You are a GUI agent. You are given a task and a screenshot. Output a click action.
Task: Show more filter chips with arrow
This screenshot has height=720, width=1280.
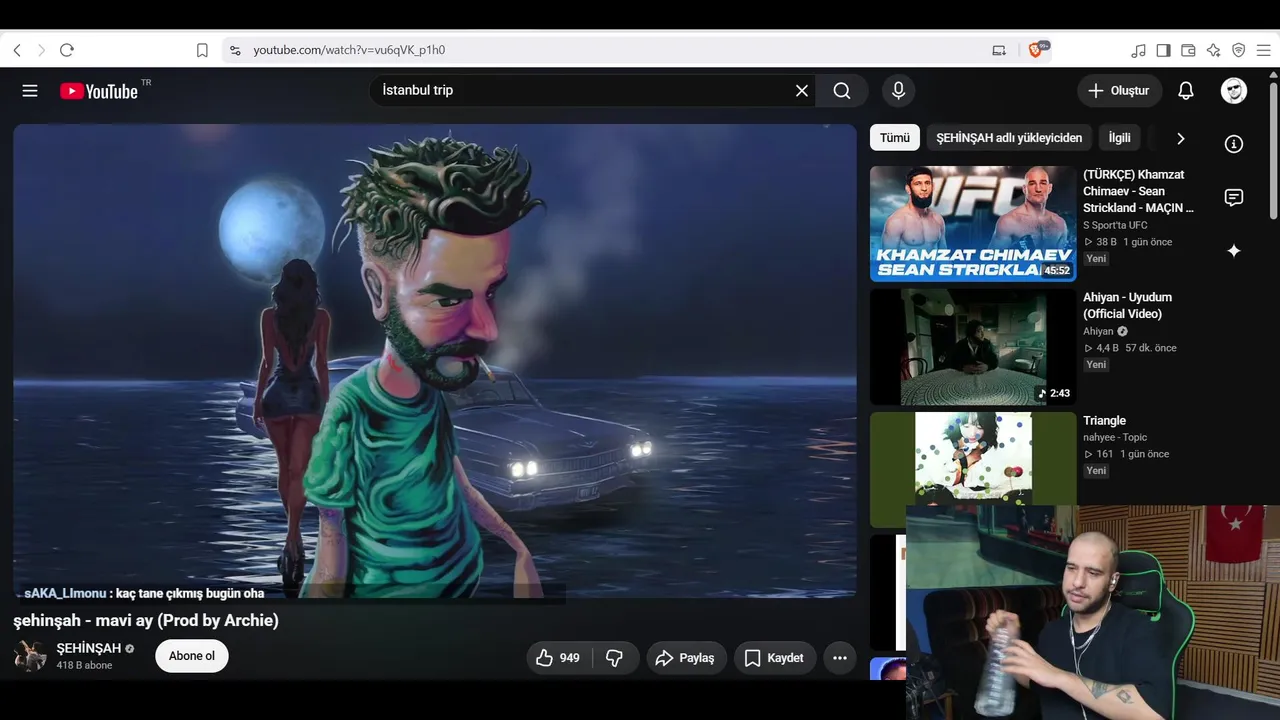[x=1180, y=138]
